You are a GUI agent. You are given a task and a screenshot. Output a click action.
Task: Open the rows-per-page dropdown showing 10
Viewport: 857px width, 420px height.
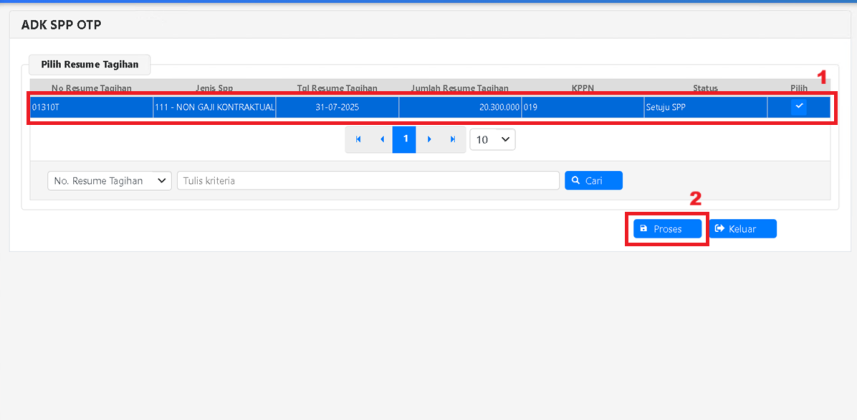(492, 140)
